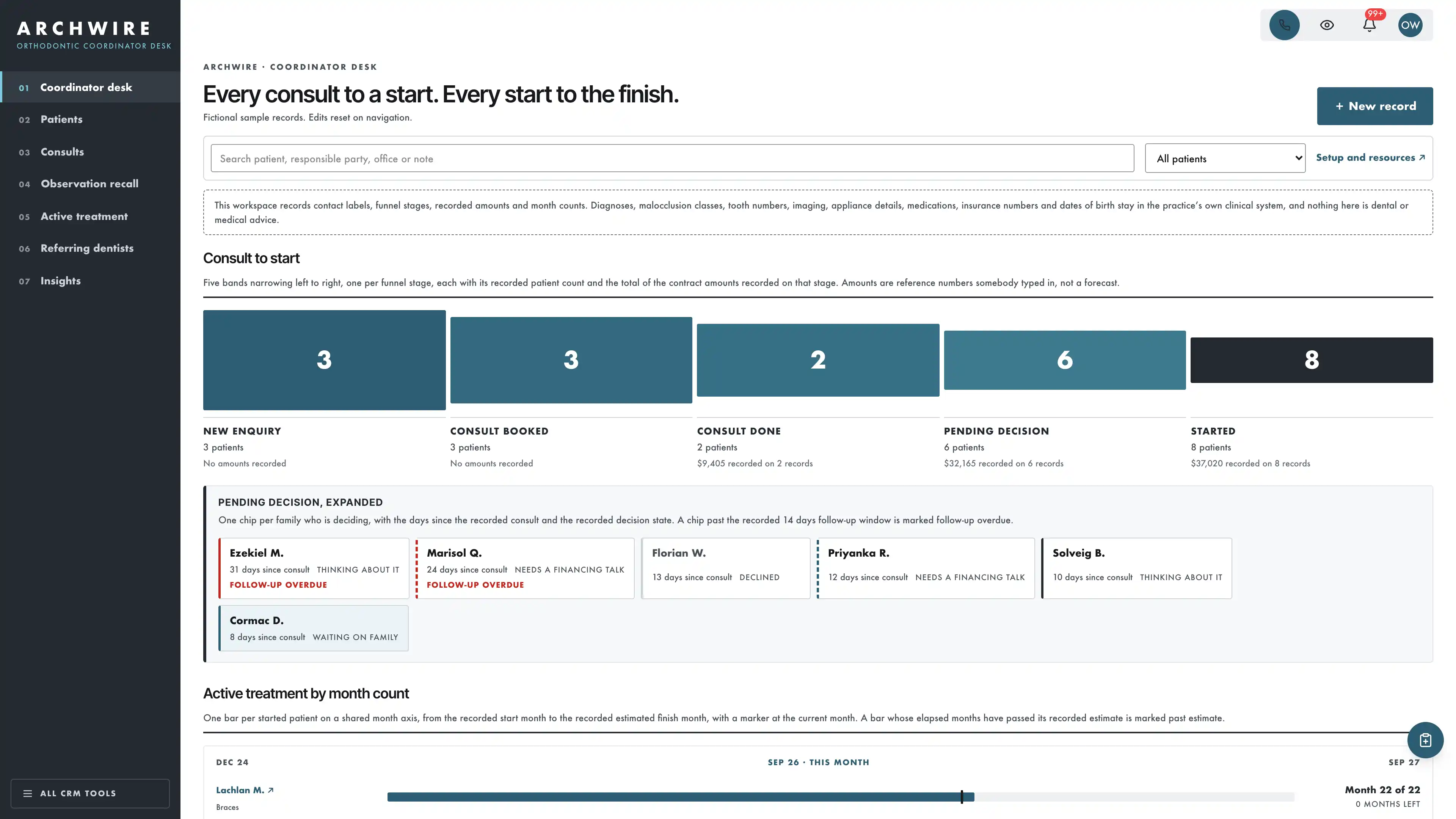This screenshot has height=819, width=1456.
Task: Click the 'PENDING DECISION, EXPANDED' heading
Action: pos(300,502)
